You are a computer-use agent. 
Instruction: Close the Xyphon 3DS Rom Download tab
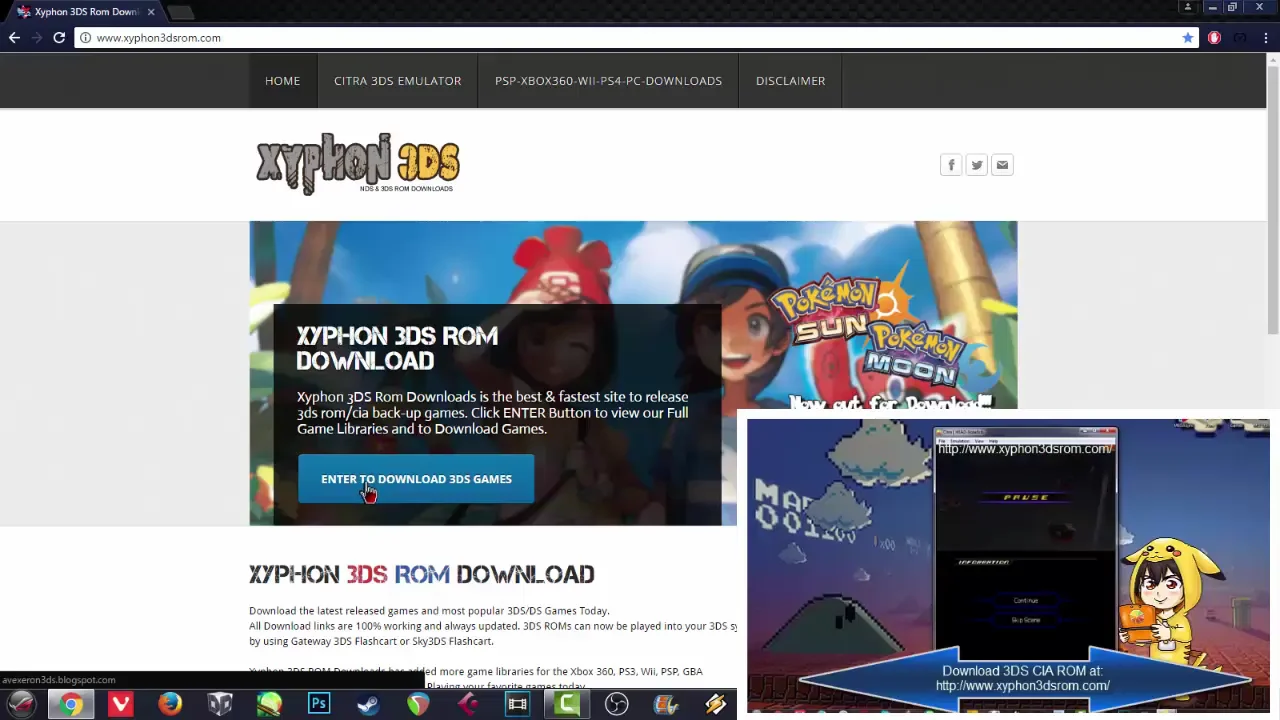pyautogui.click(x=151, y=12)
